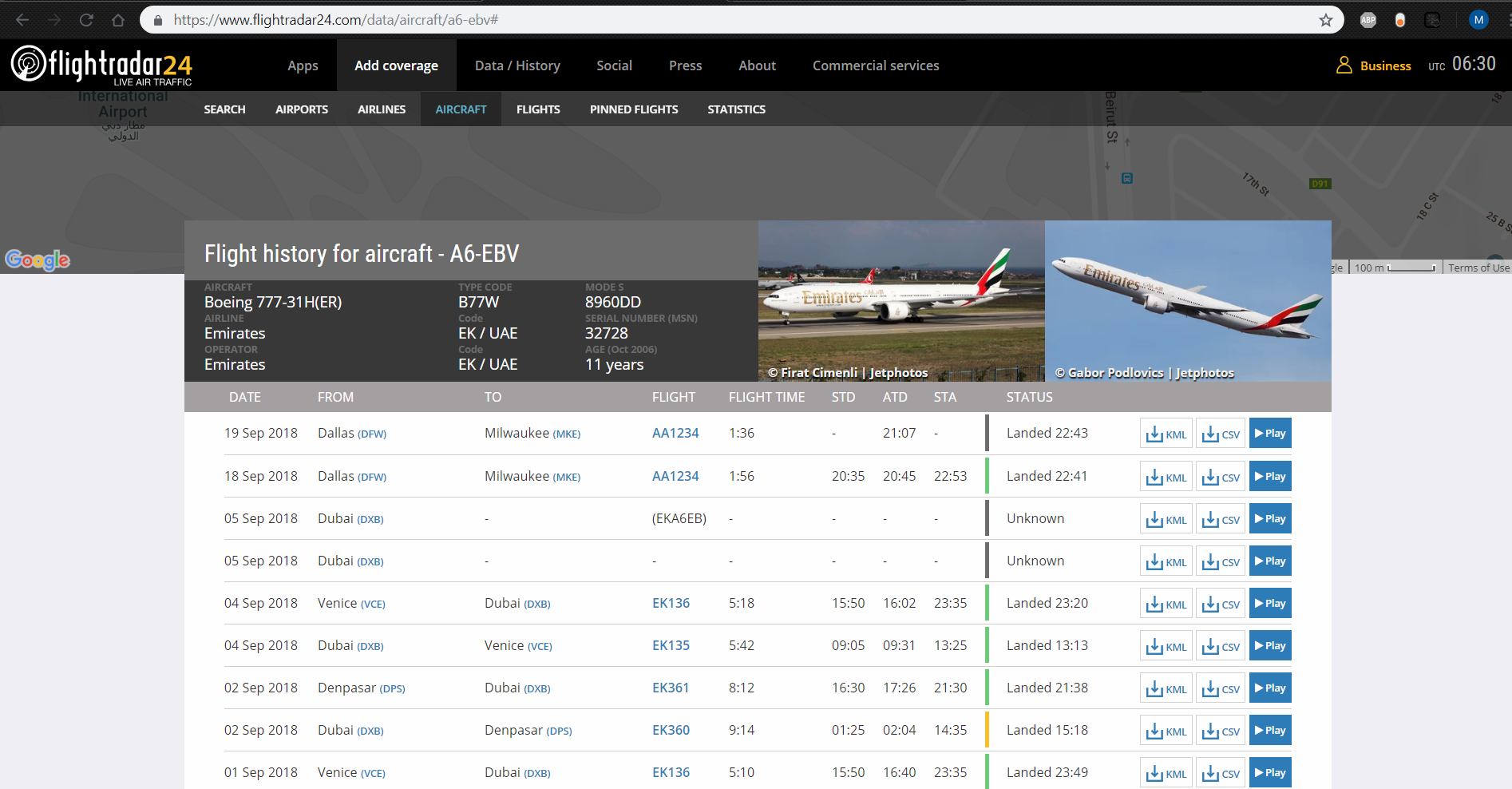Download CSV for 18 Sep AA1234 flight
The height and width of the screenshot is (789, 1512).
[x=1221, y=477]
